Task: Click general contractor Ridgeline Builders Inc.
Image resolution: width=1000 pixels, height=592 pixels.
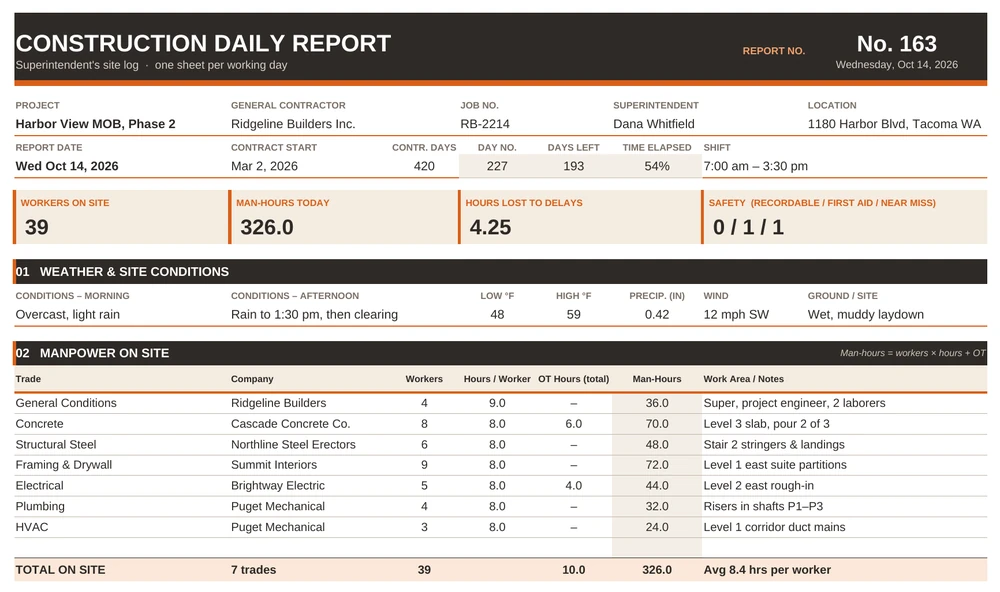Action: click(x=293, y=124)
